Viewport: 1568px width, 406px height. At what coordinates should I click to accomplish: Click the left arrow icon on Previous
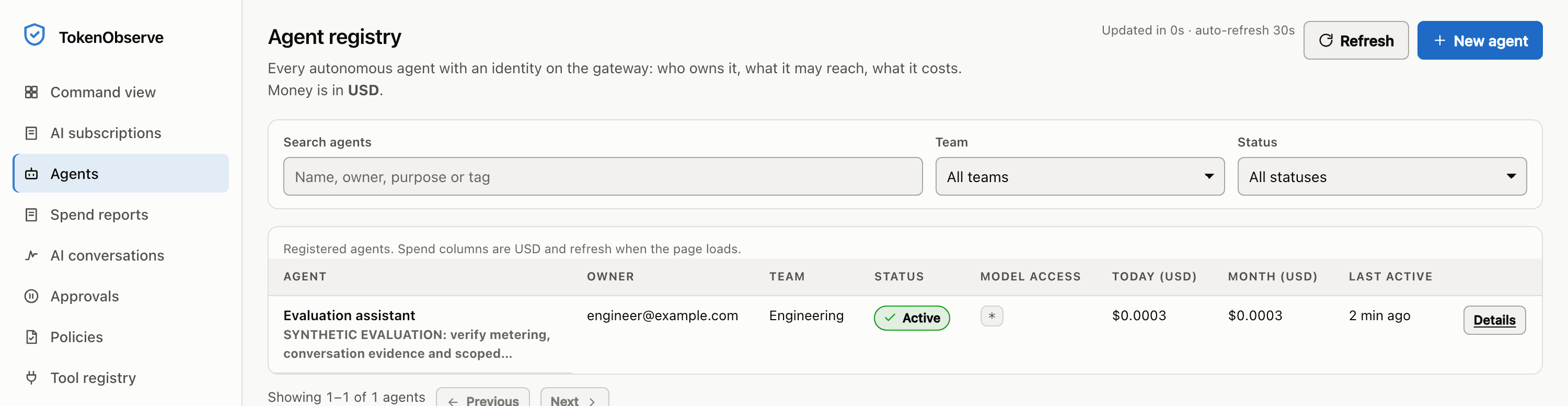pyautogui.click(x=453, y=401)
